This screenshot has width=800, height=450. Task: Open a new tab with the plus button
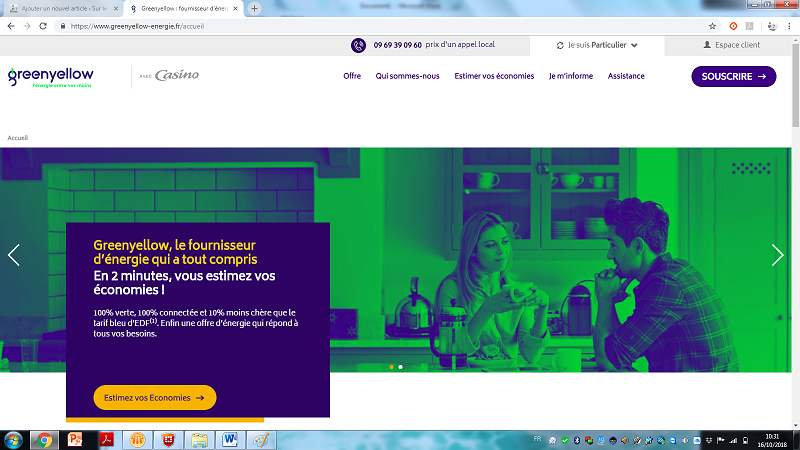pyautogui.click(x=254, y=9)
